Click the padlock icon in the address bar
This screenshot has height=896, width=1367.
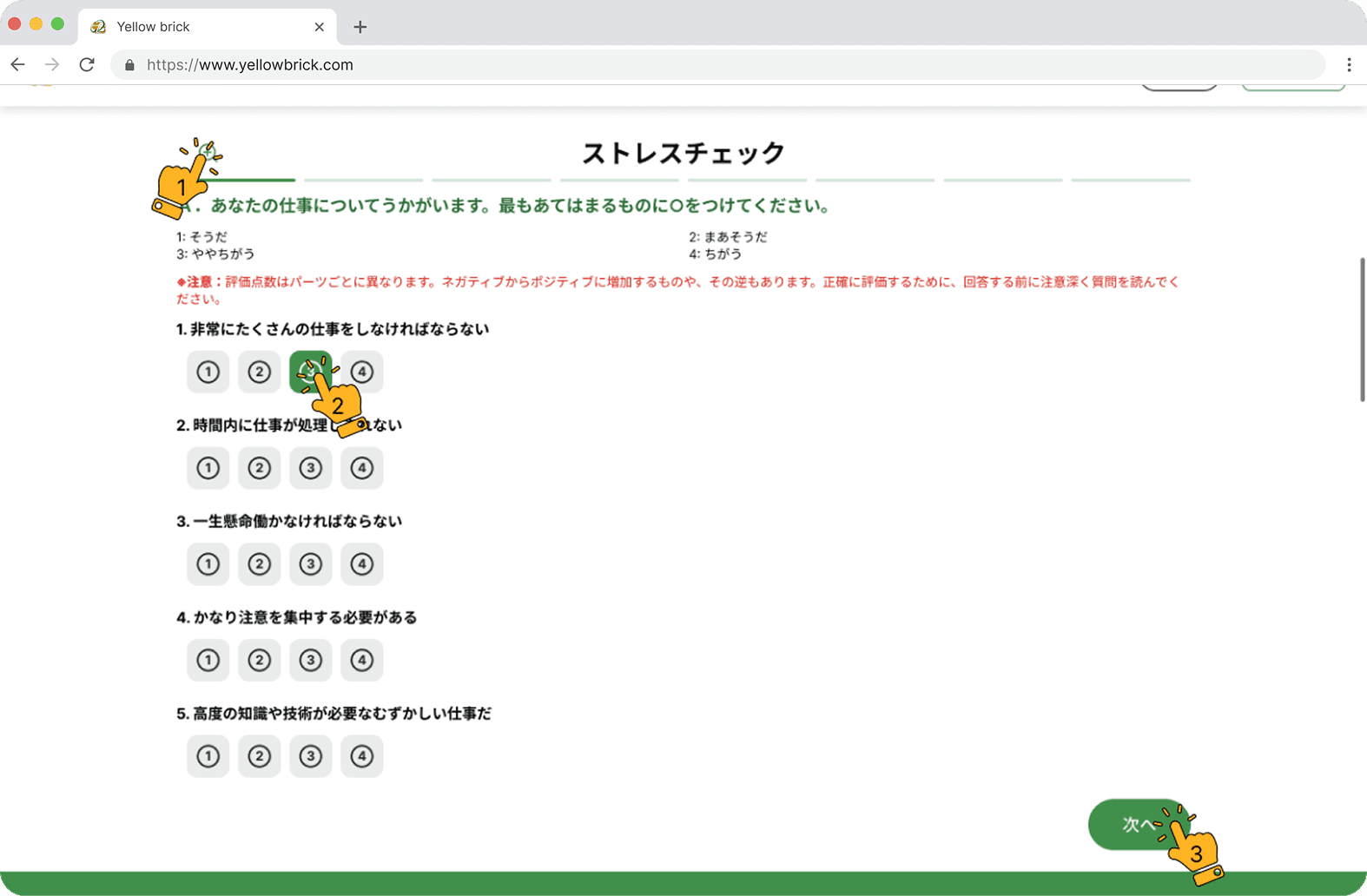point(129,65)
